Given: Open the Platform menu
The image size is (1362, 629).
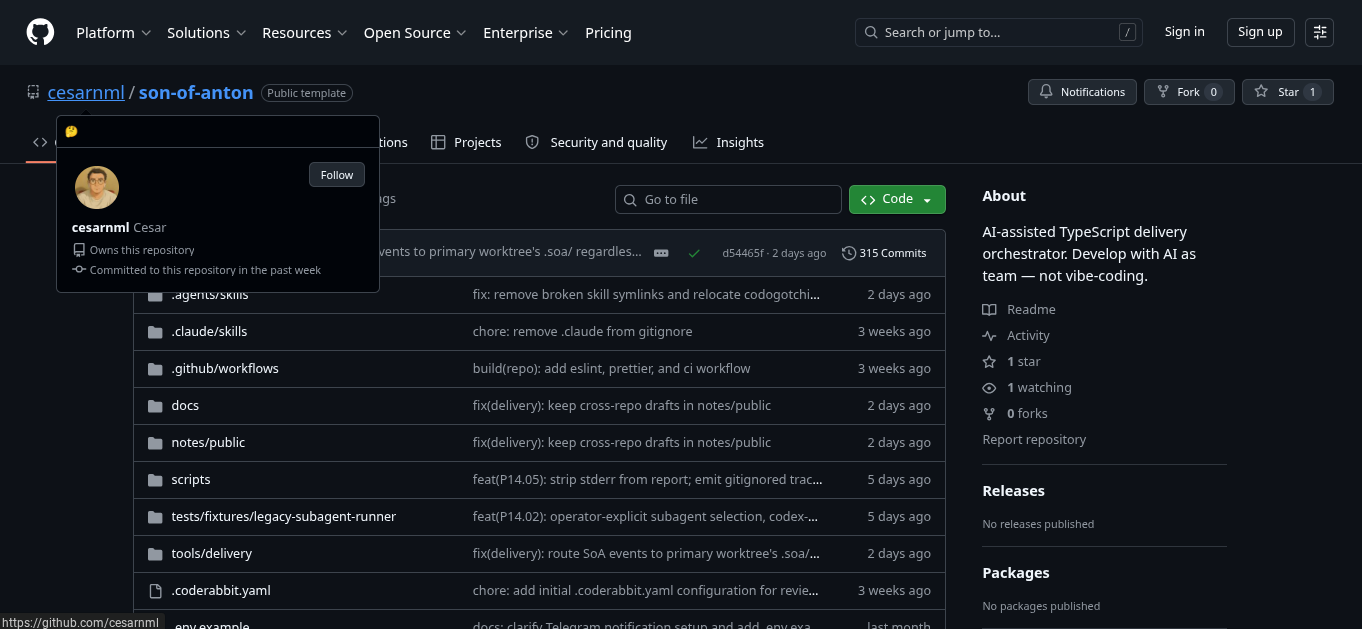Looking at the screenshot, I should coord(114,32).
